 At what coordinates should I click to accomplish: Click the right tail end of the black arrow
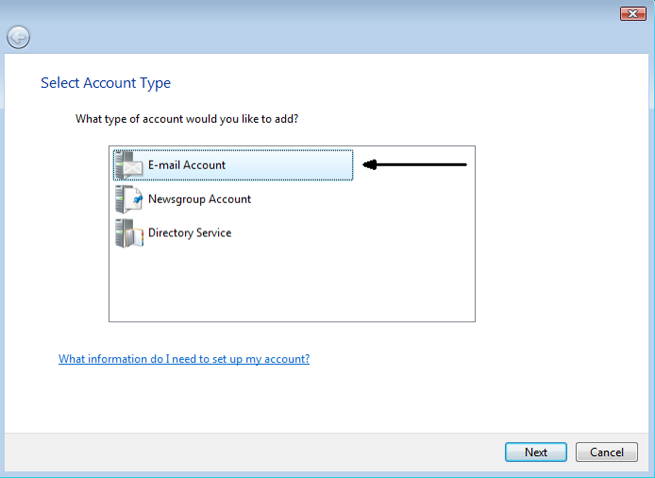tap(463, 164)
